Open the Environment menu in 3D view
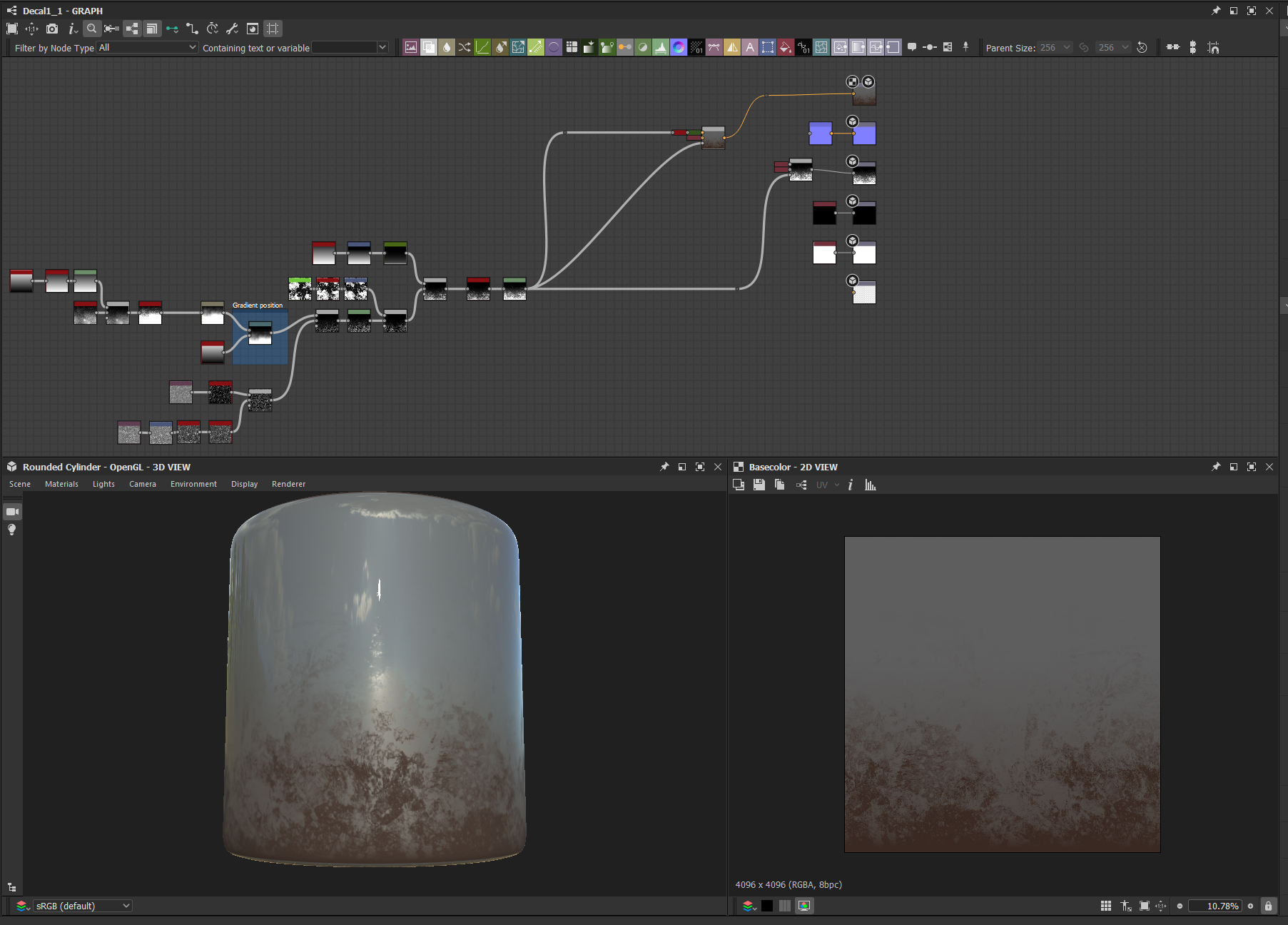This screenshot has height=925, width=1288. pos(193,484)
